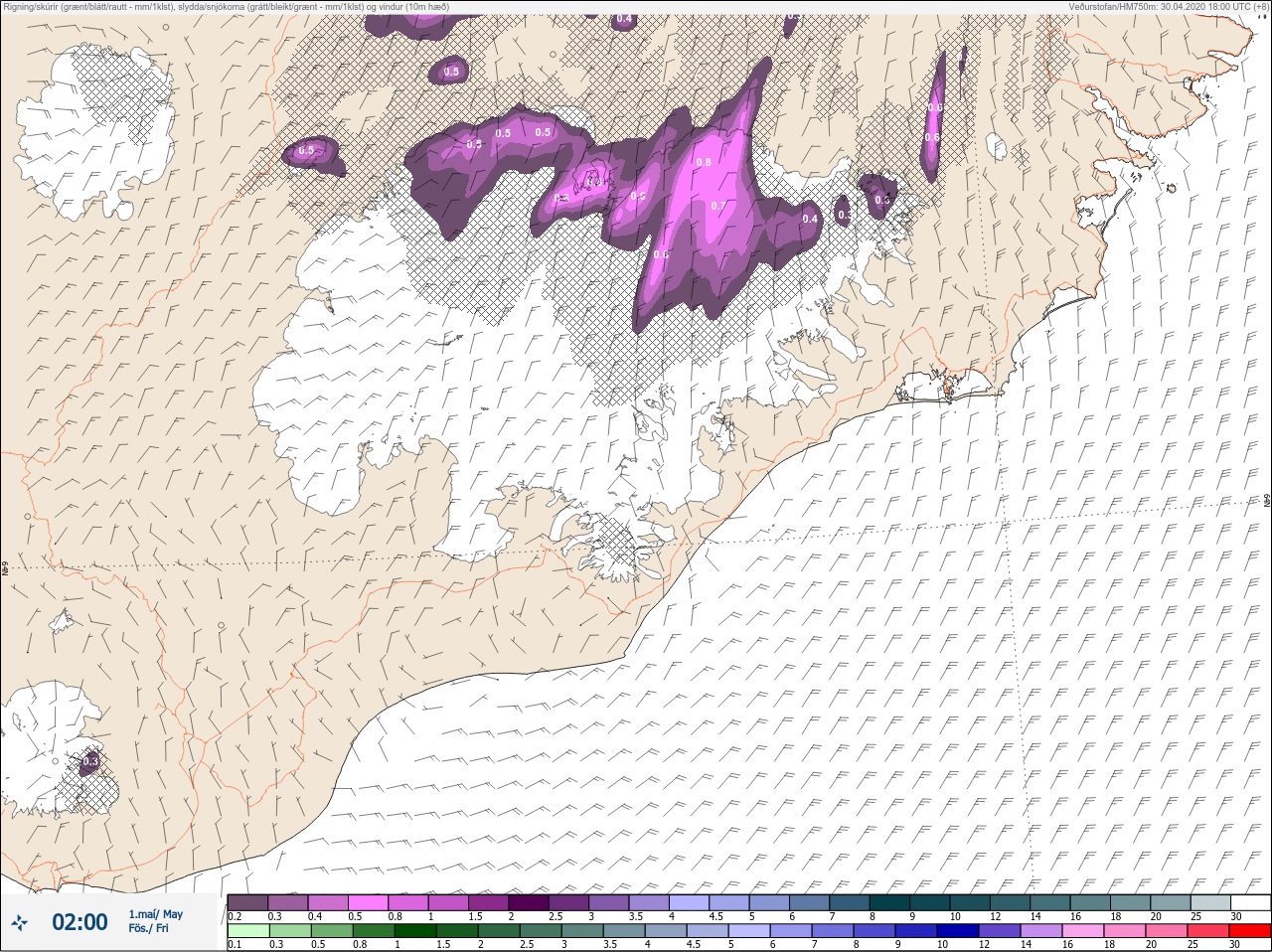Screen dimensions: 1272x952
Task: Pick the lower legend swatch between 3 and 3.5
Action: pyautogui.click(x=582, y=931)
